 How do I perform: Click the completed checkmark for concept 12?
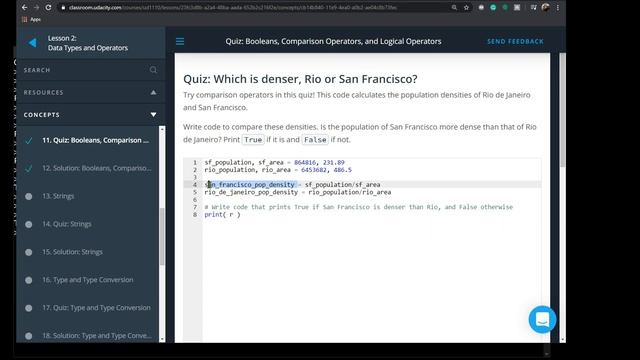[x=29, y=168]
